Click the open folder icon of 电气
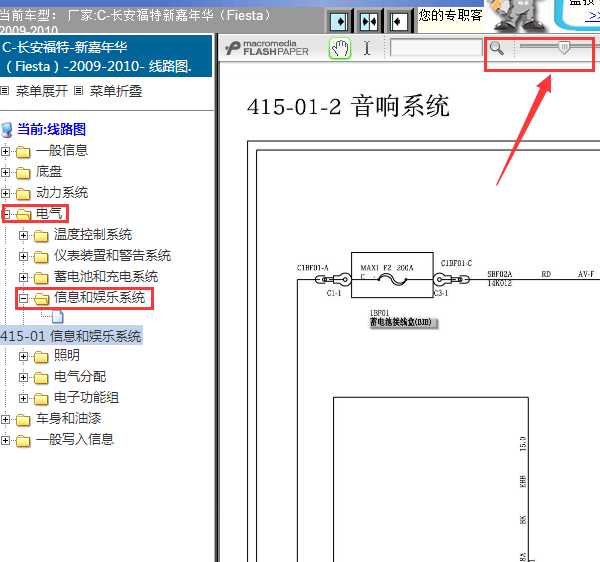600x562 pixels. (x=24, y=214)
